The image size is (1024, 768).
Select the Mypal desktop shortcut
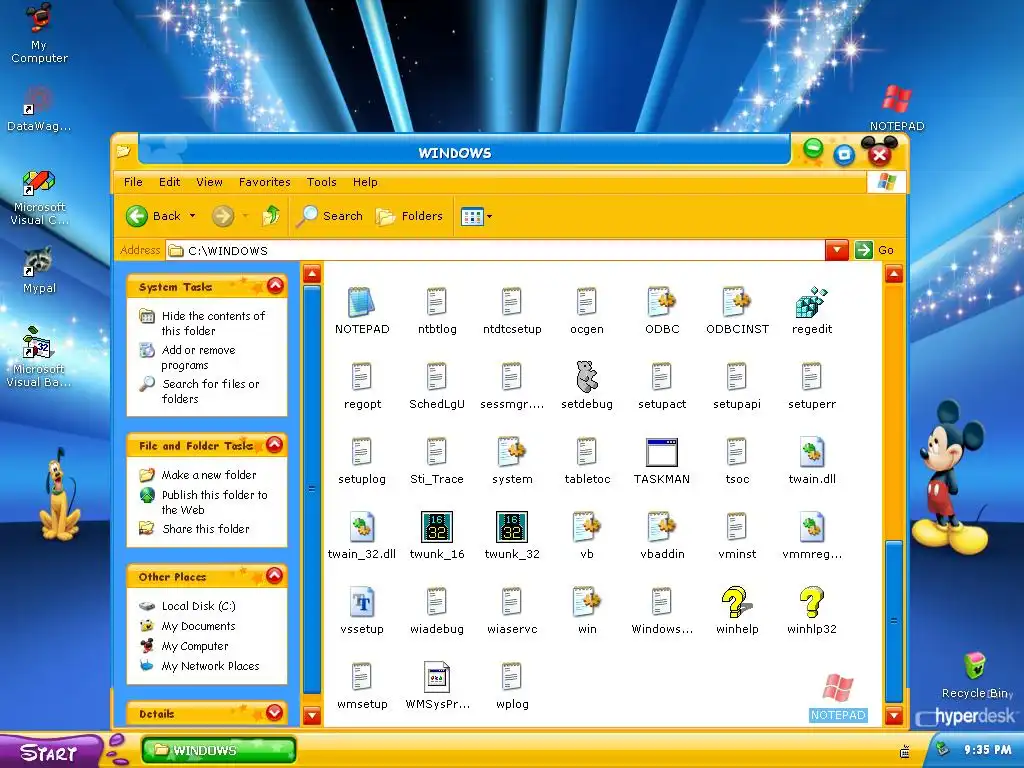point(39,270)
